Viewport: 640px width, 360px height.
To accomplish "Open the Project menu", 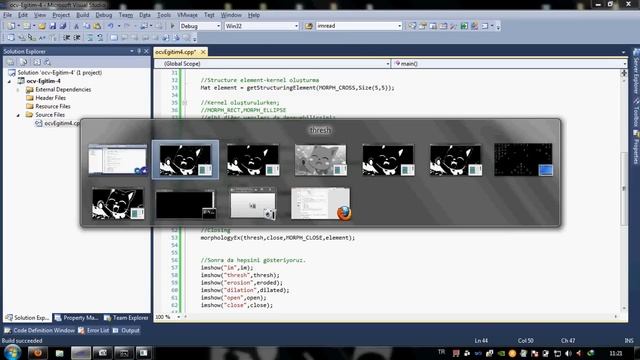I will [61, 15].
